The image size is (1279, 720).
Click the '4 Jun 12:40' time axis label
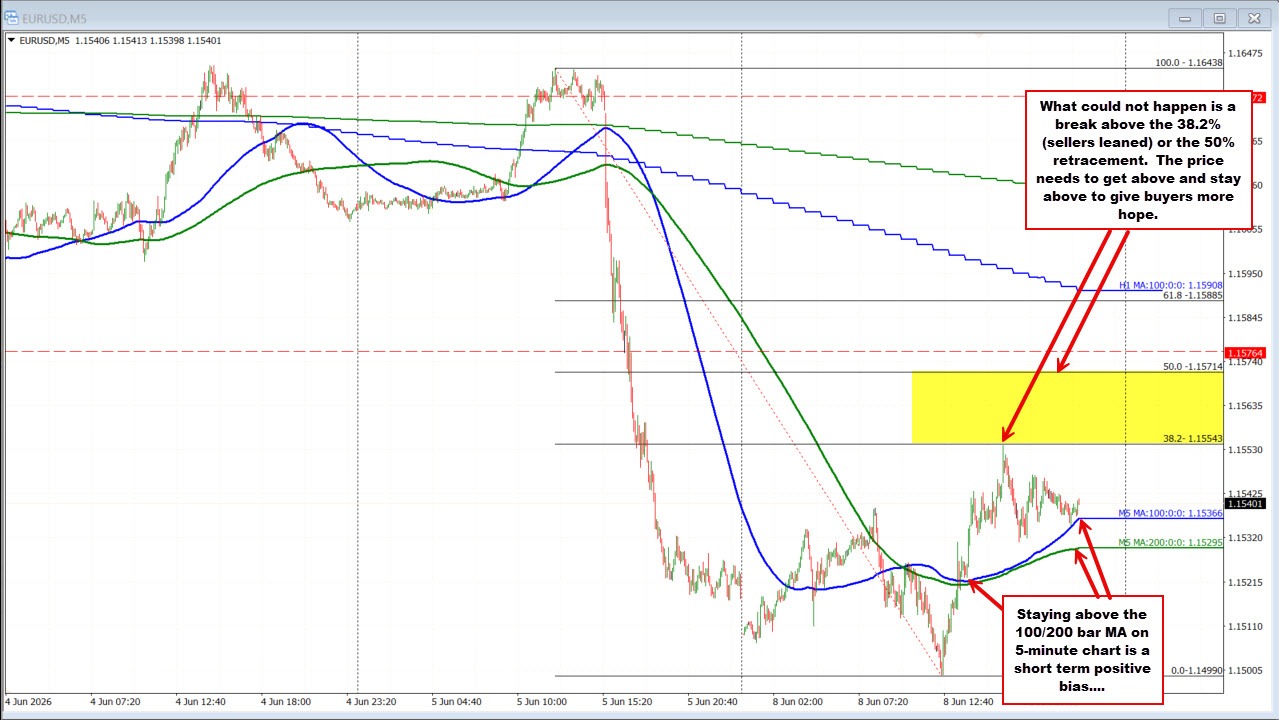pos(201,702)
